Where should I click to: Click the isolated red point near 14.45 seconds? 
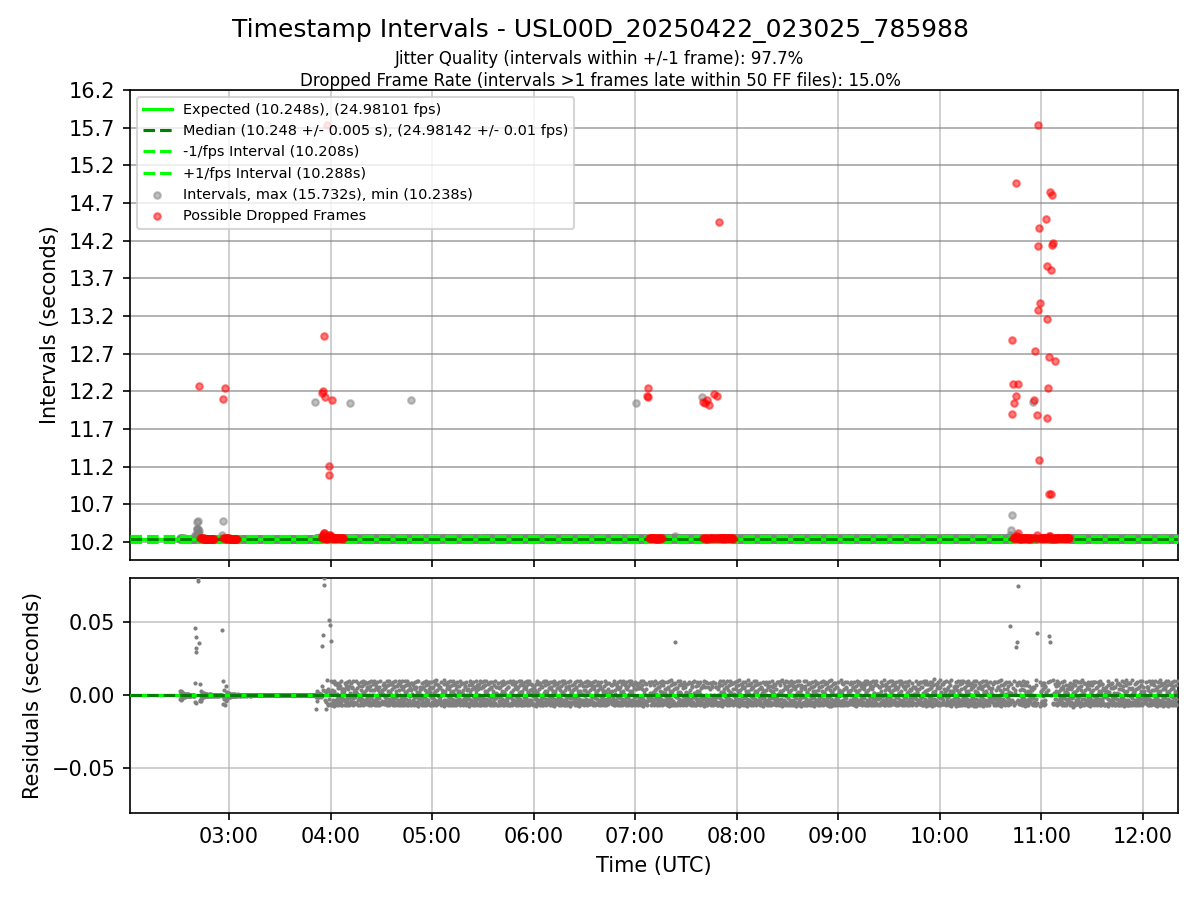(719, 222)
